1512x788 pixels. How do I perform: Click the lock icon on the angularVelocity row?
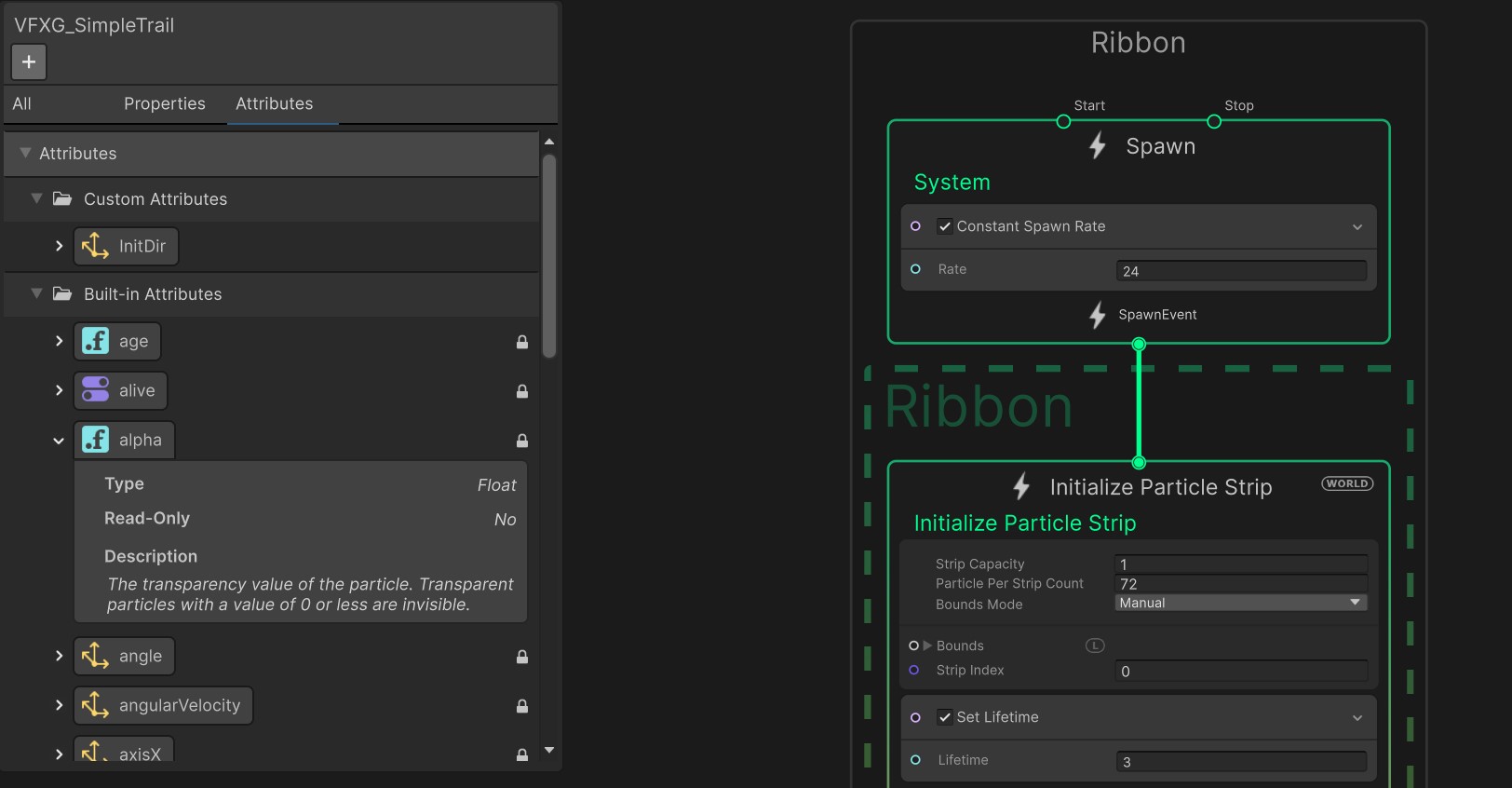coord(522,706)
